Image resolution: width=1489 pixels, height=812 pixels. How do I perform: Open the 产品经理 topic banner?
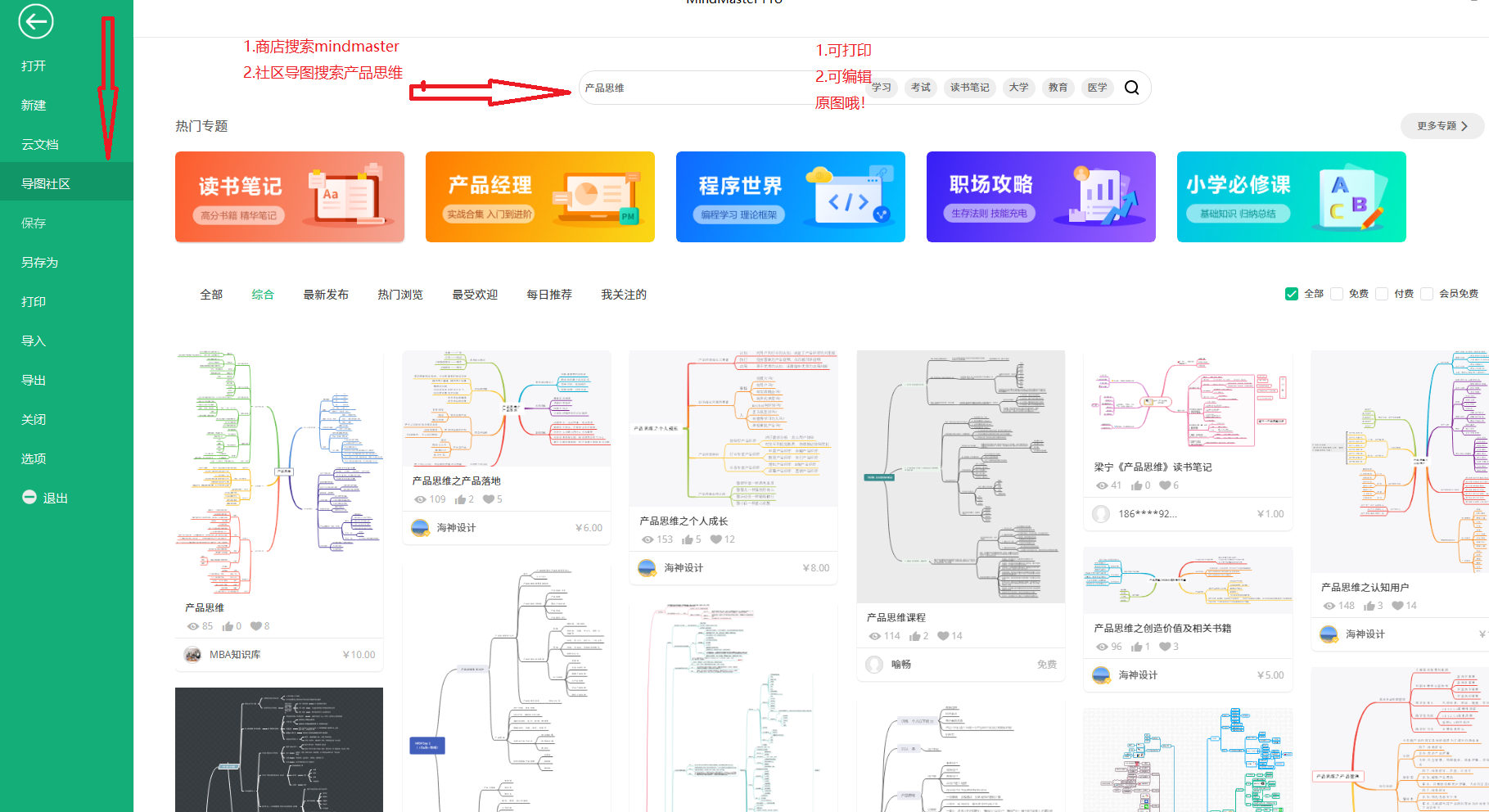click(540, 196)
